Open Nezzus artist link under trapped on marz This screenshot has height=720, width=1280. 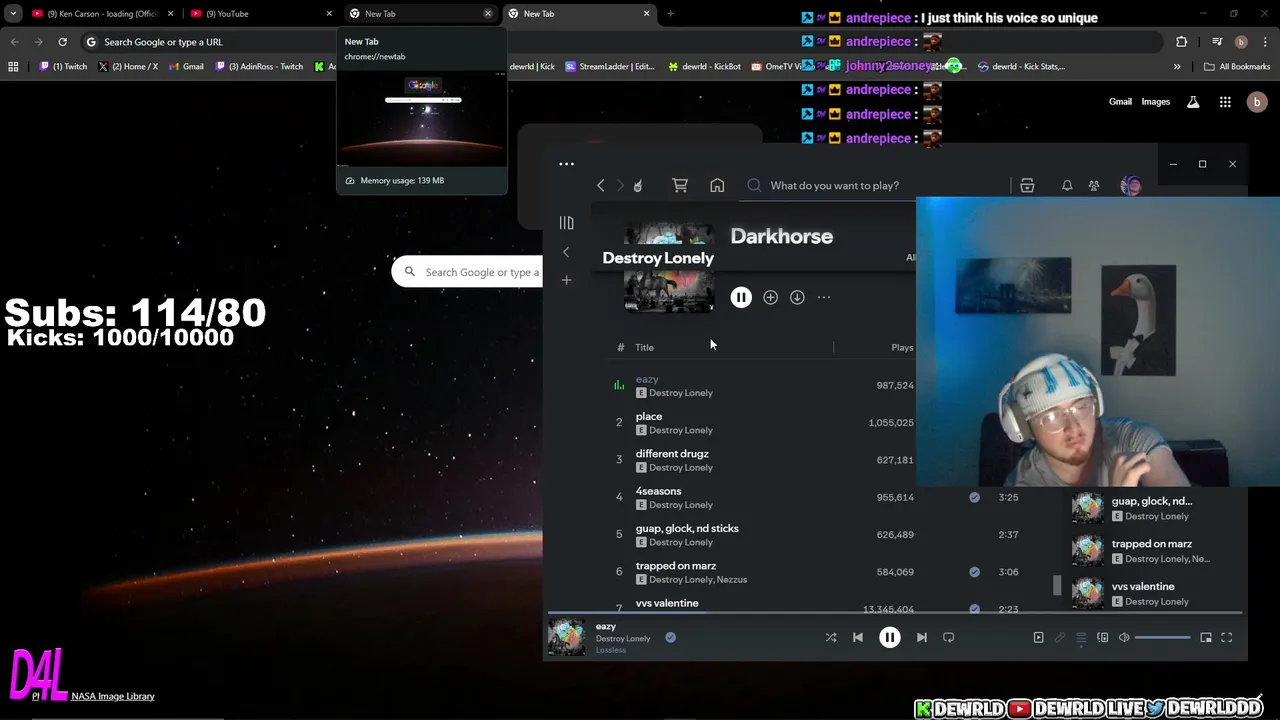click(732, 580)
